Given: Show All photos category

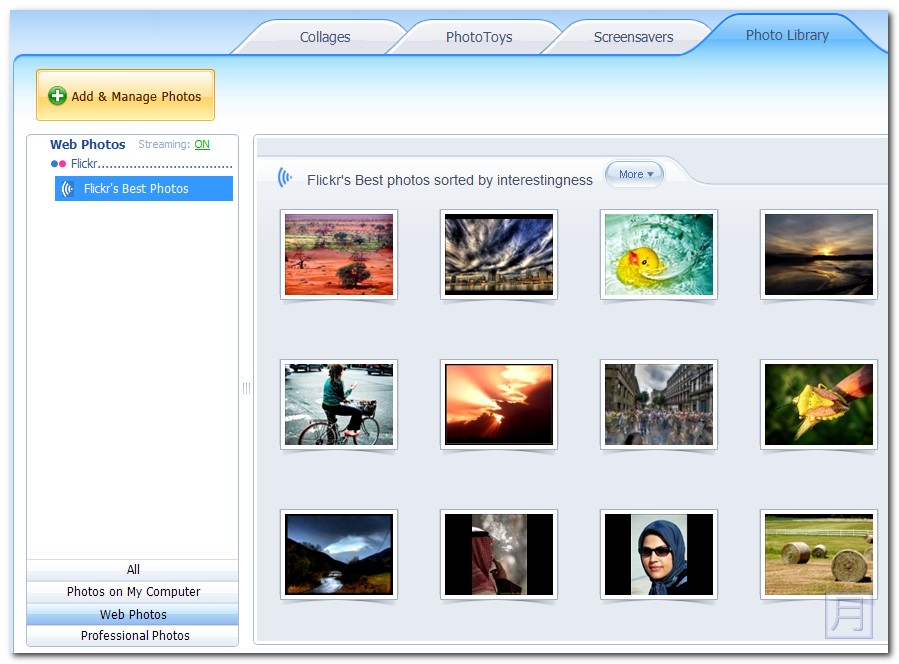Looking at the screenshot, I should [133, 570].
